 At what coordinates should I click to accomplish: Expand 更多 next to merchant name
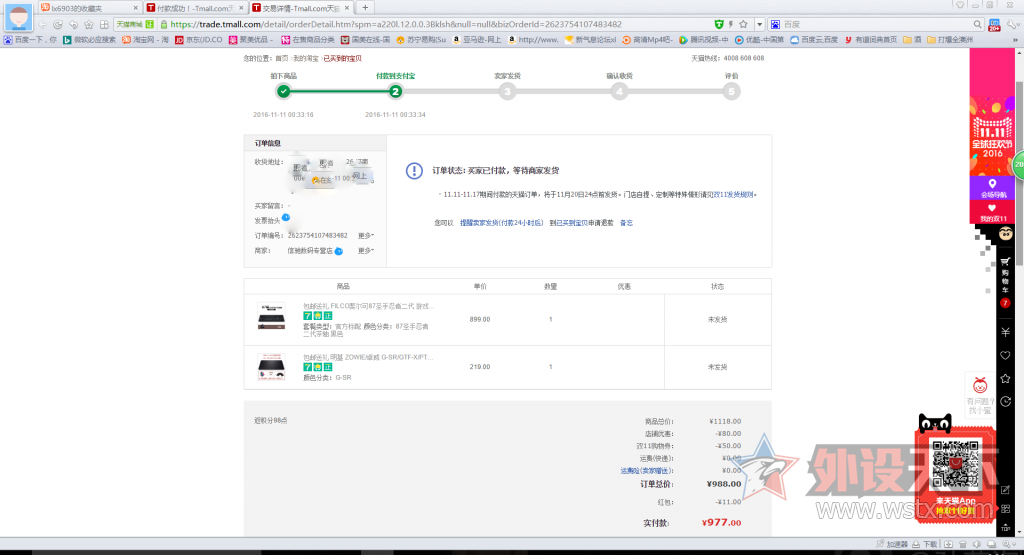tap(366, 251)
